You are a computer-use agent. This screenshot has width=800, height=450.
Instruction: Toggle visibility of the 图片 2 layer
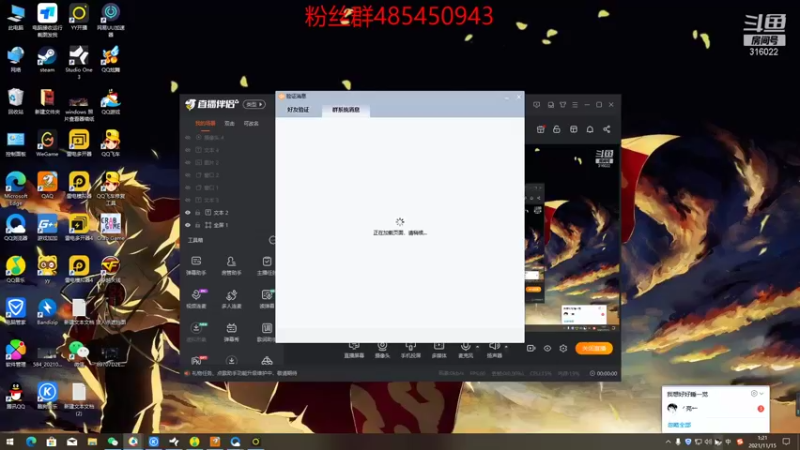[x=188, y=162]
